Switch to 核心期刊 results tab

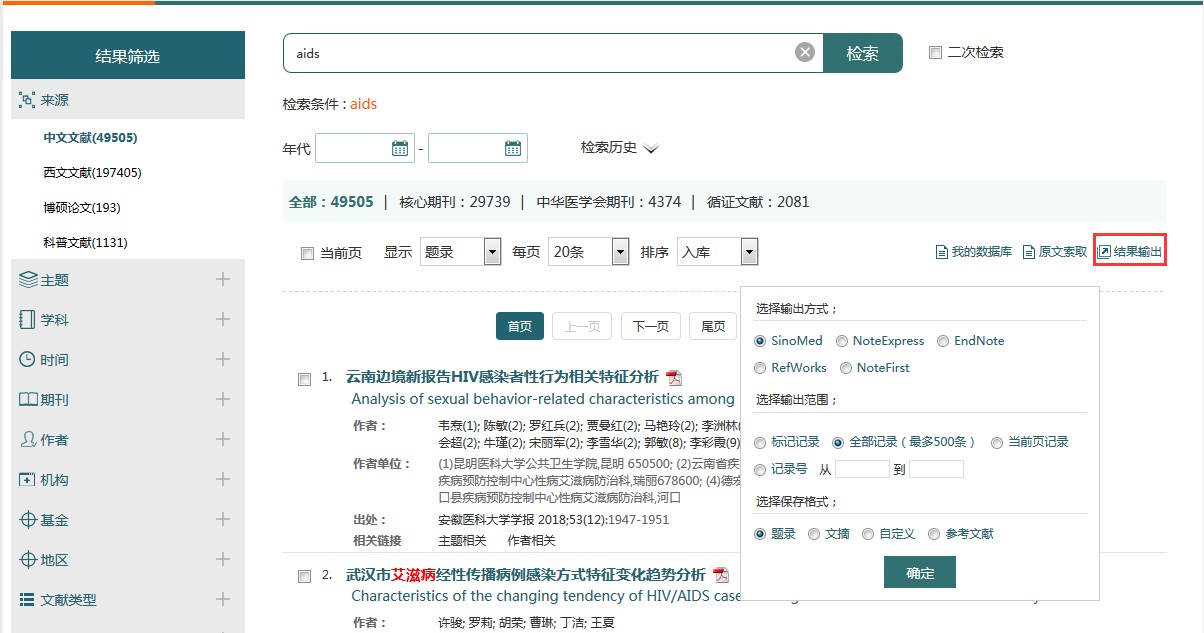454,202
